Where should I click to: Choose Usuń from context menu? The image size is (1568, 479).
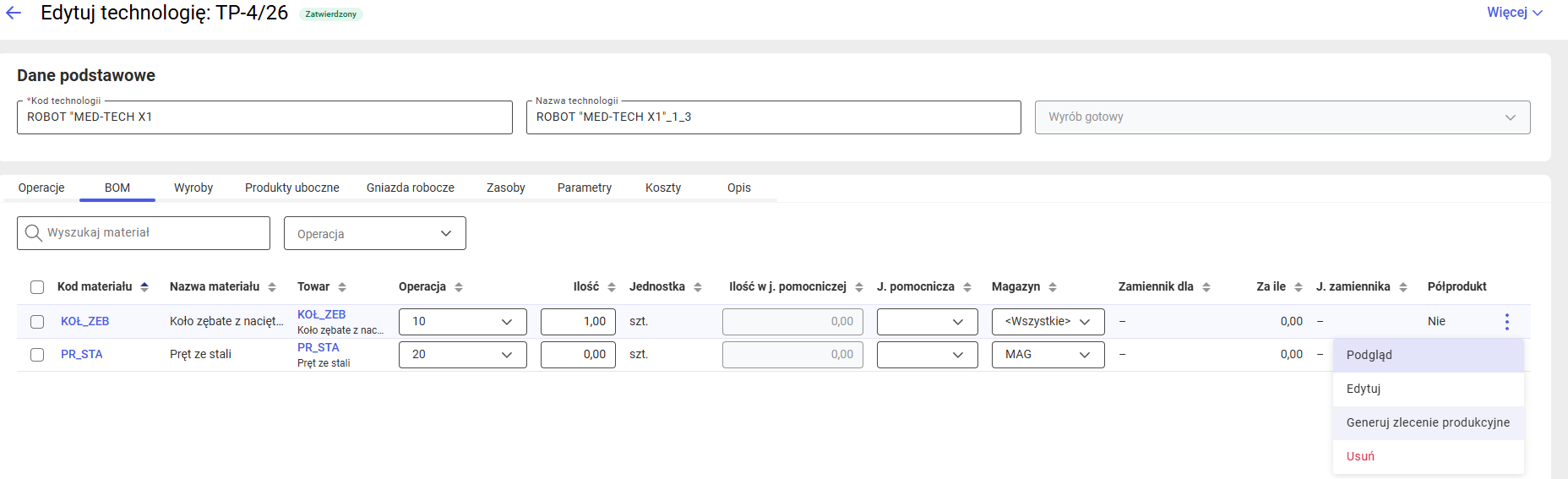click(x=1429, y=457)
